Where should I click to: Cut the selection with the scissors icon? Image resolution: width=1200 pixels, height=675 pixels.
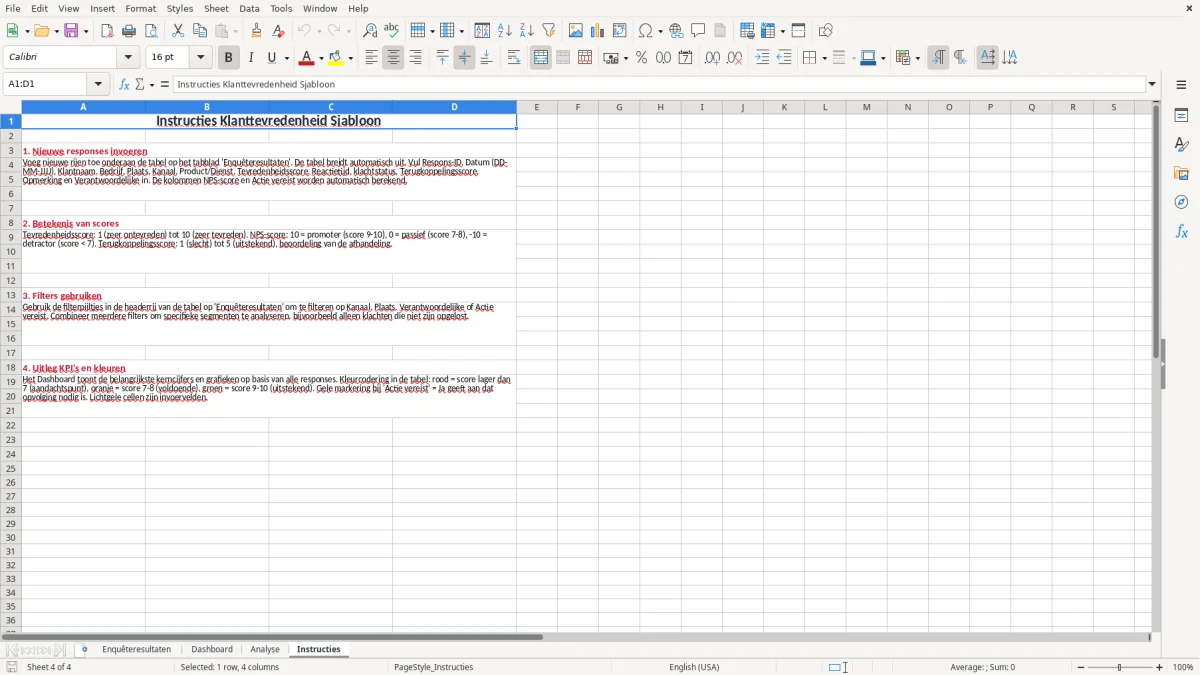tap(178, 31)
